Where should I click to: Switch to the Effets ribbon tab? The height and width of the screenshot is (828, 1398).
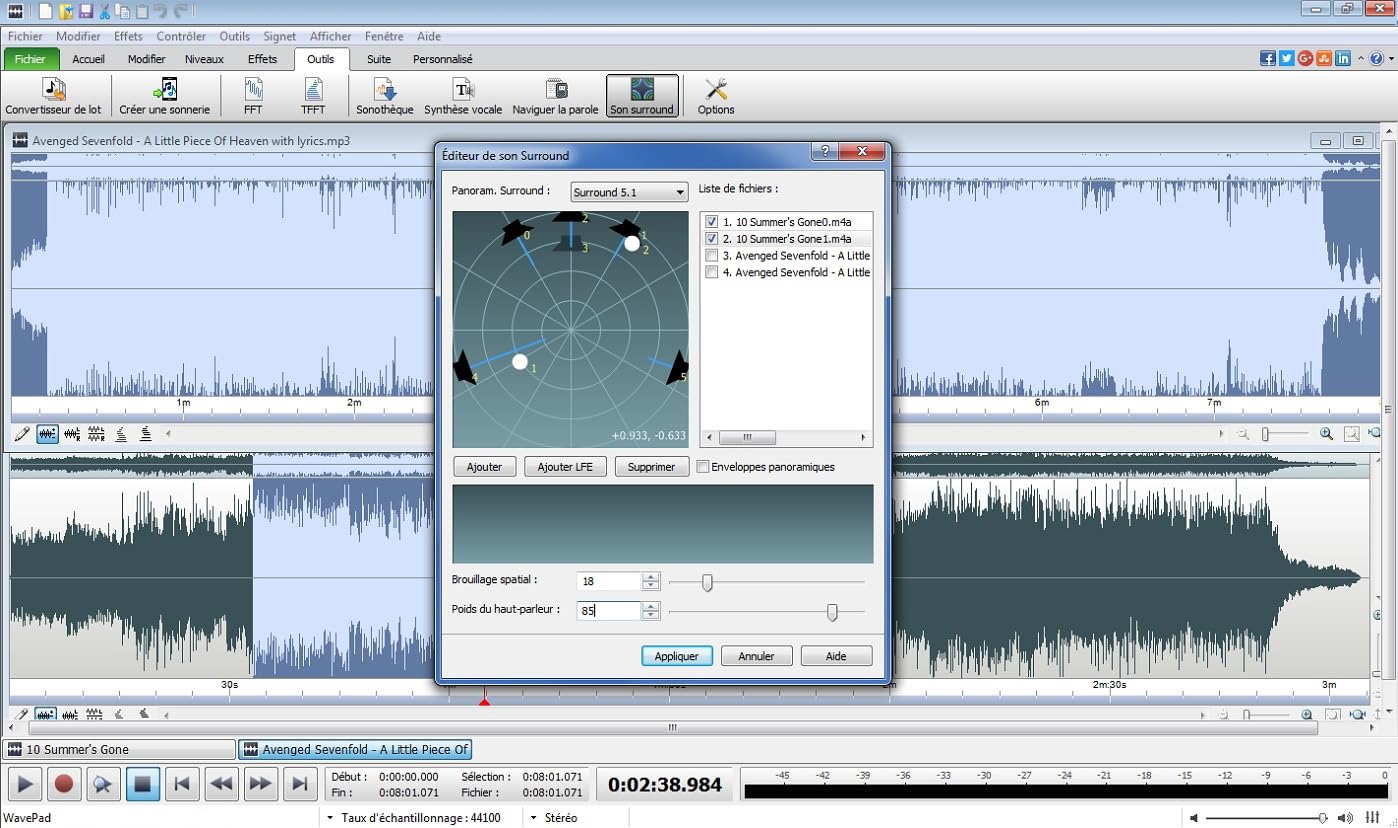[x=262, y=59]
